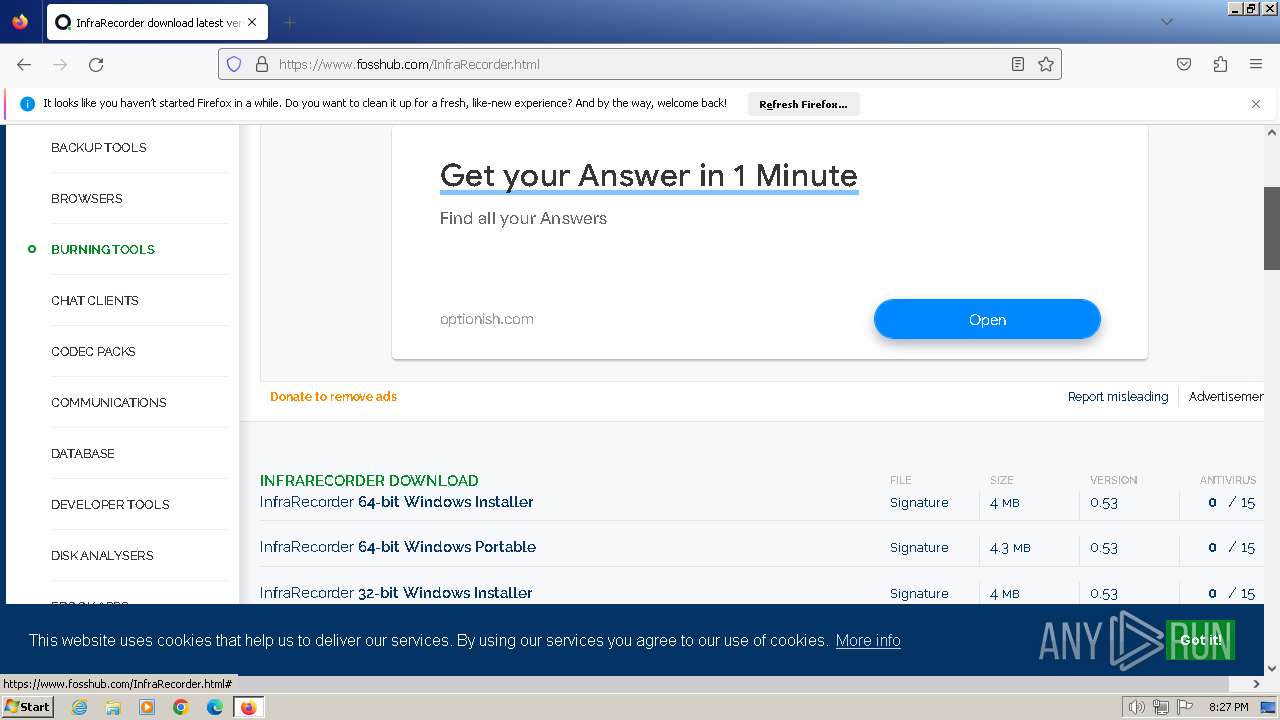Open the reader view icon in address bar
The width and height of the screenshot is (1280, 720).
tap(1018, 64)
